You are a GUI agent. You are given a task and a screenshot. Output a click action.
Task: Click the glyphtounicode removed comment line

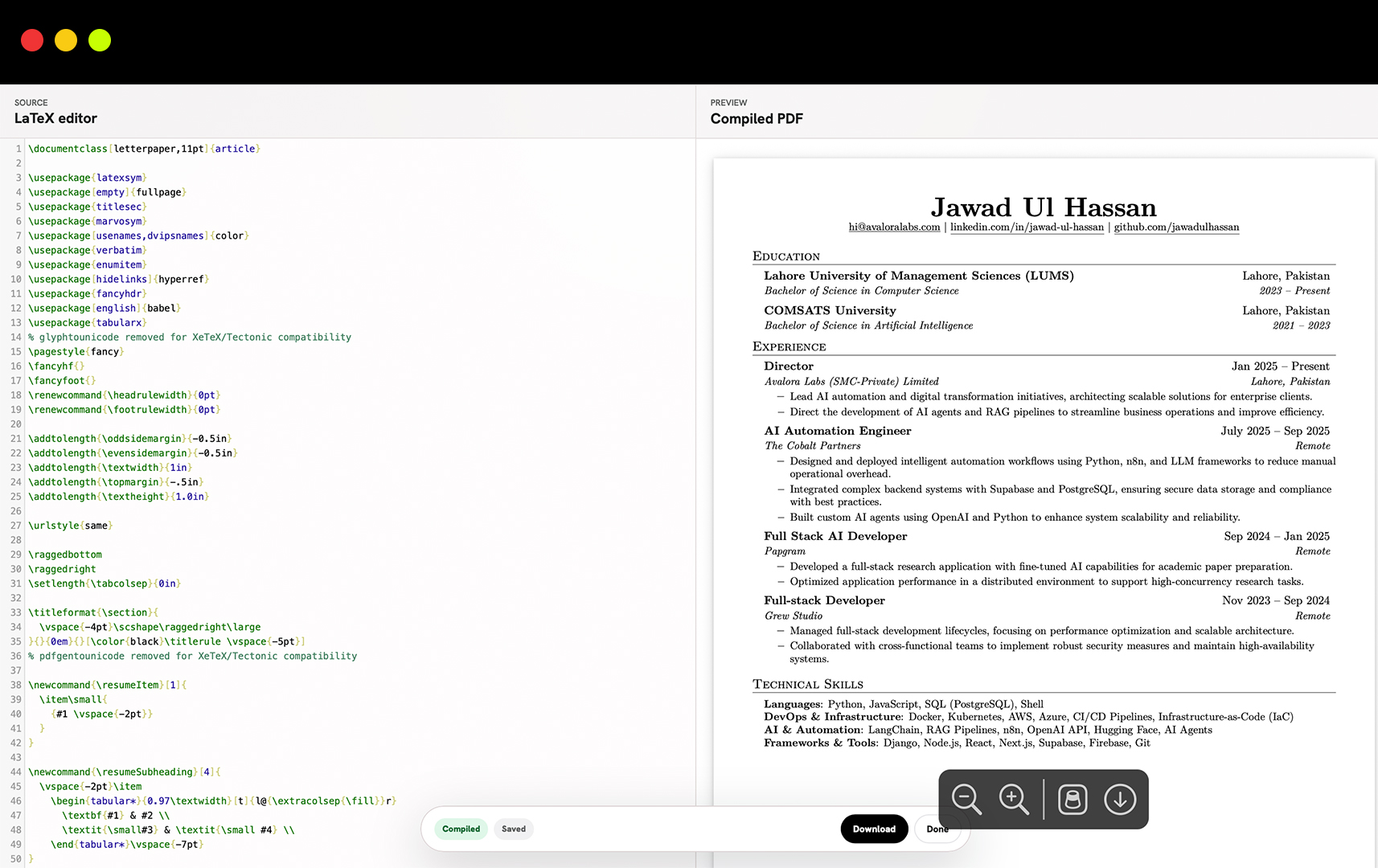(x=190, y=337)
